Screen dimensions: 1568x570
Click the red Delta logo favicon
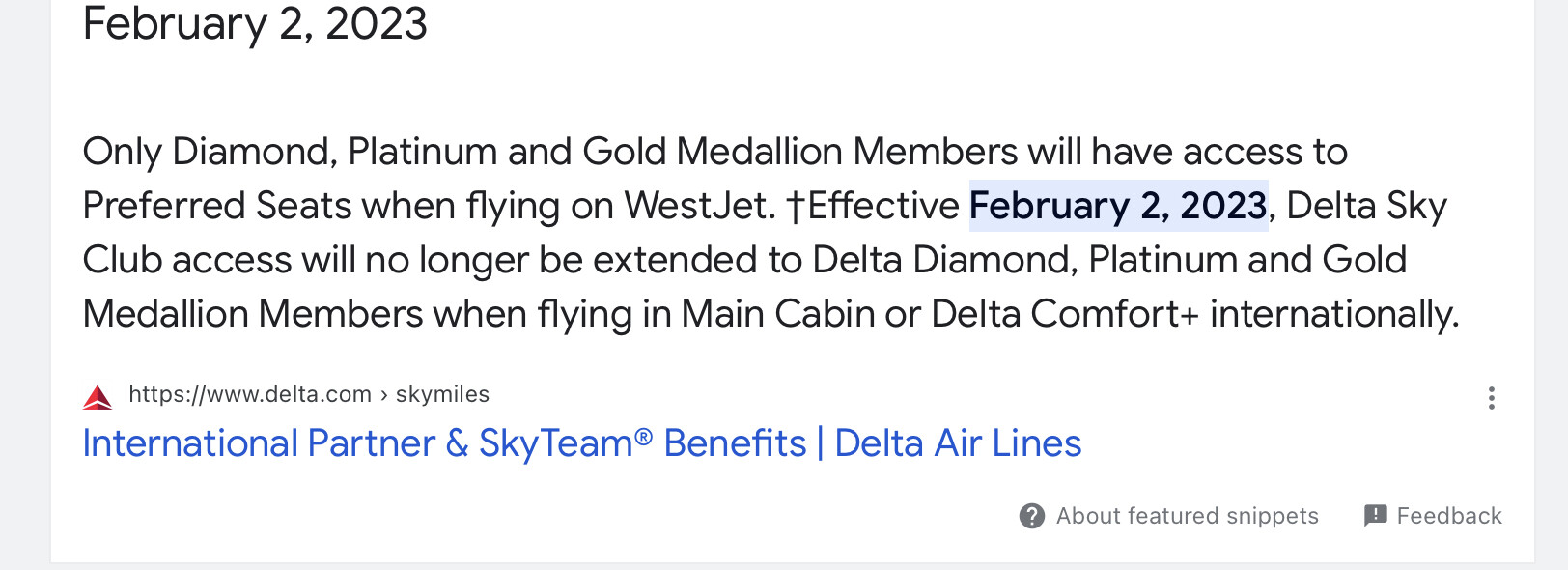click(98, 396)
